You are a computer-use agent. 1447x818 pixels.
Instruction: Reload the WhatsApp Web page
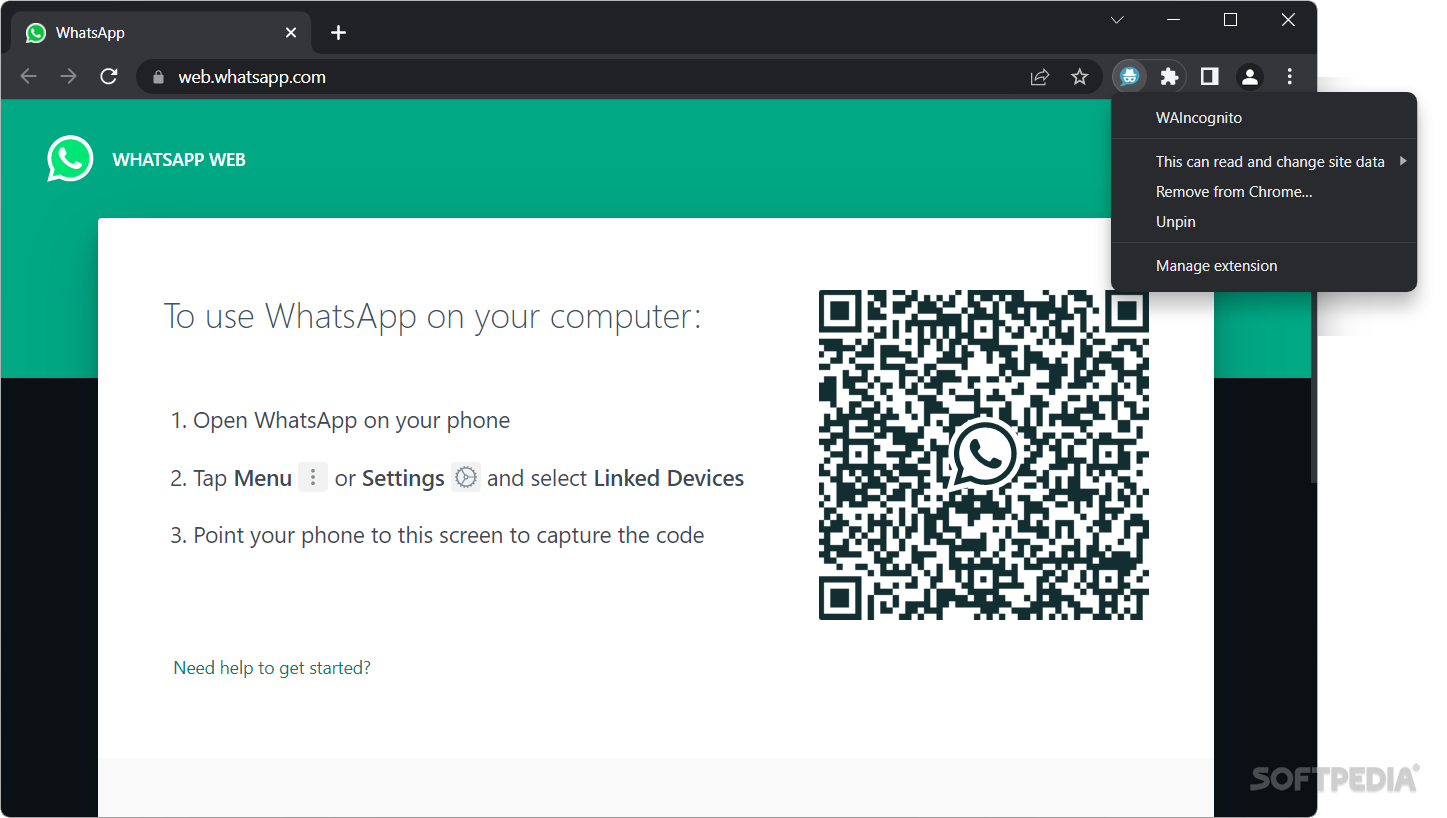[109, 77]
